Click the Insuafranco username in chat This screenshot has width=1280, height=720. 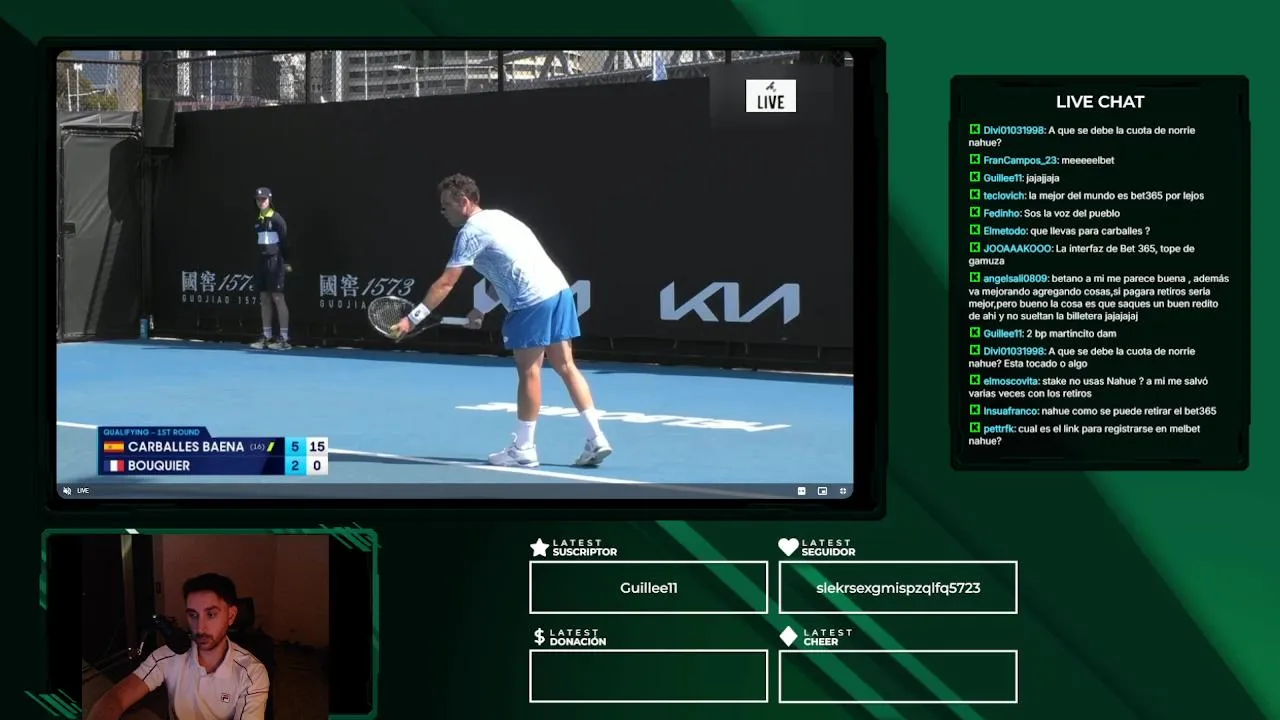coord(1011,411)
